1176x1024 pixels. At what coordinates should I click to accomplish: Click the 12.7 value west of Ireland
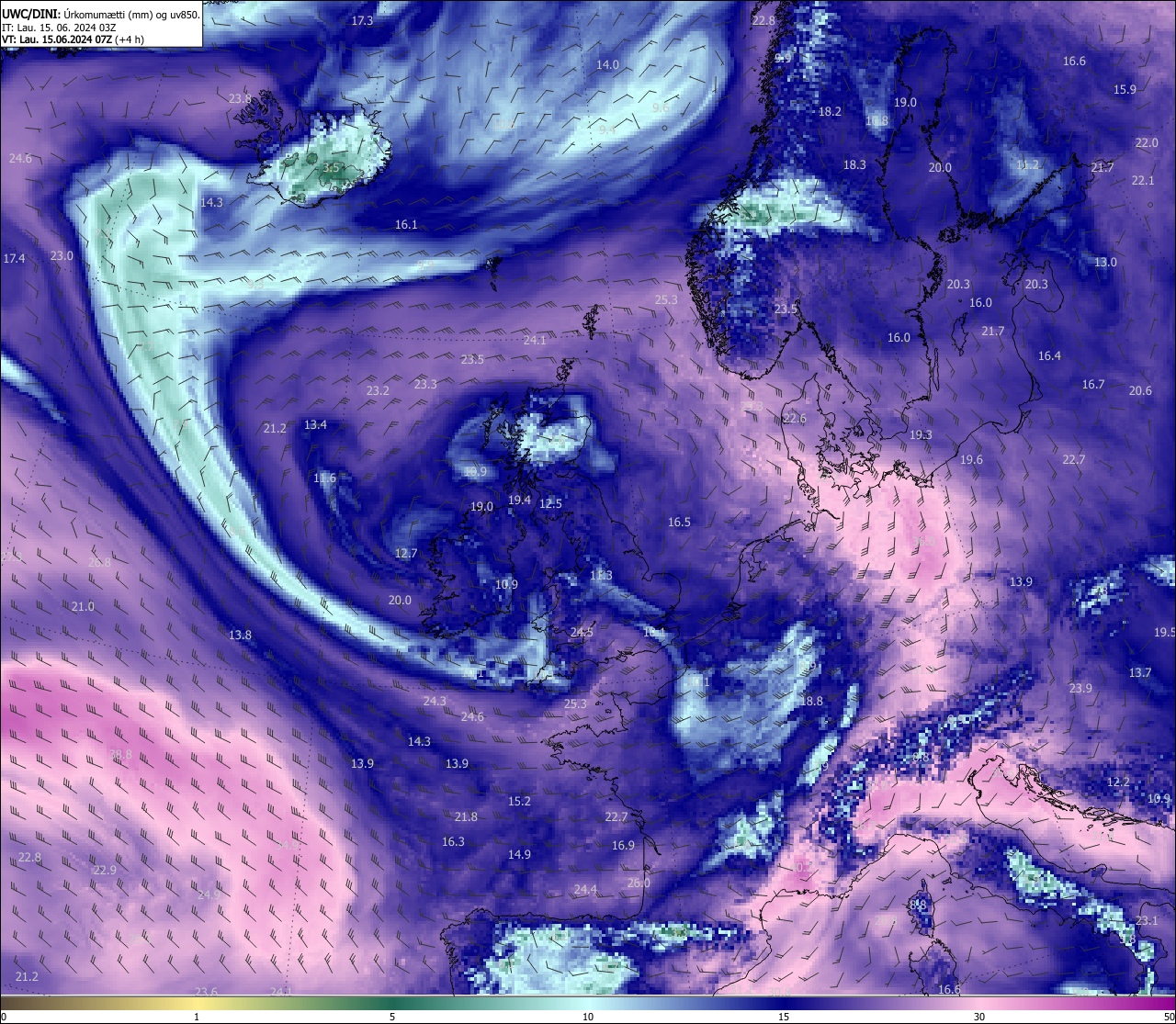tap(405, 553)
